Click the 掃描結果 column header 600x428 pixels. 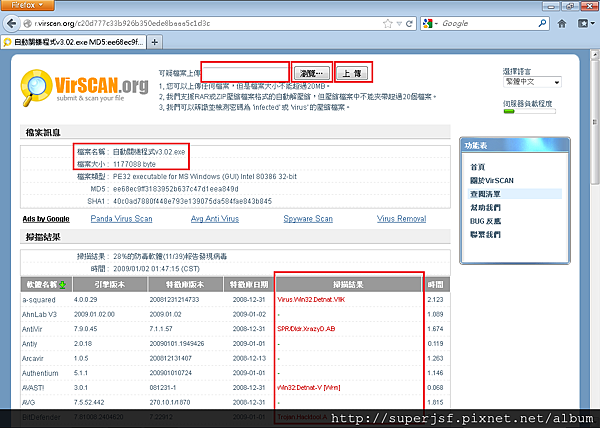348,285
